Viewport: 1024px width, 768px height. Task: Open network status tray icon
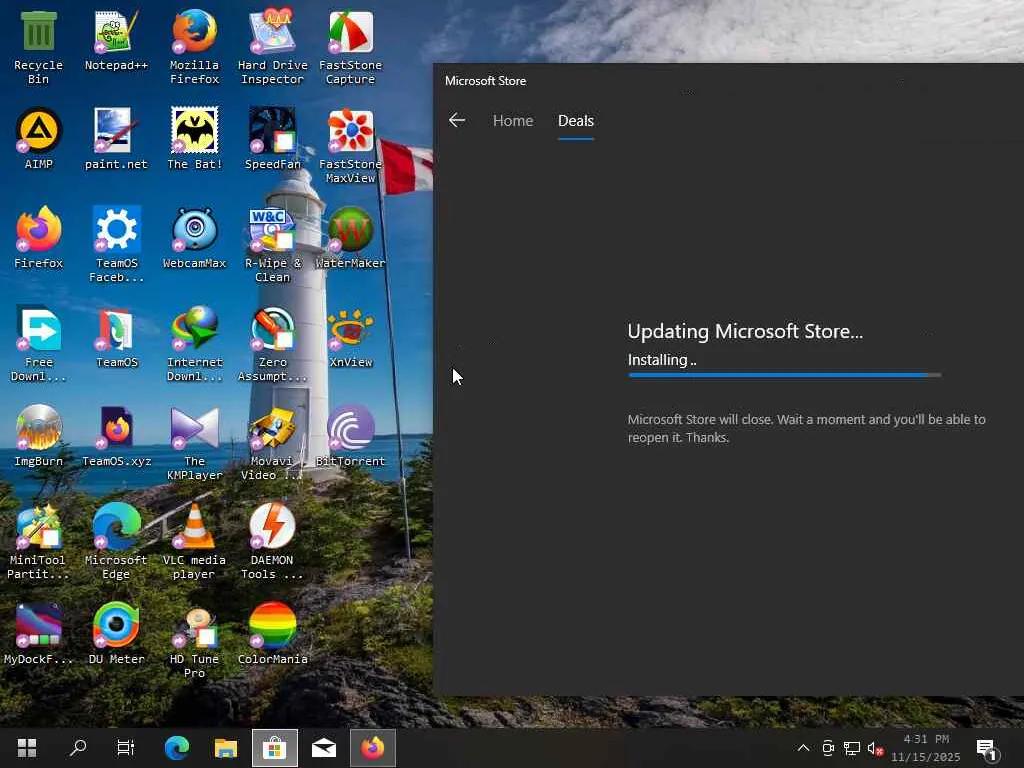tap(852, 748)
